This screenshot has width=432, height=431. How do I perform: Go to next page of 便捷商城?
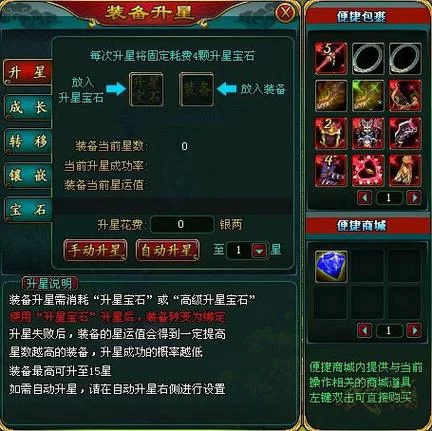[x=414, y=331]
